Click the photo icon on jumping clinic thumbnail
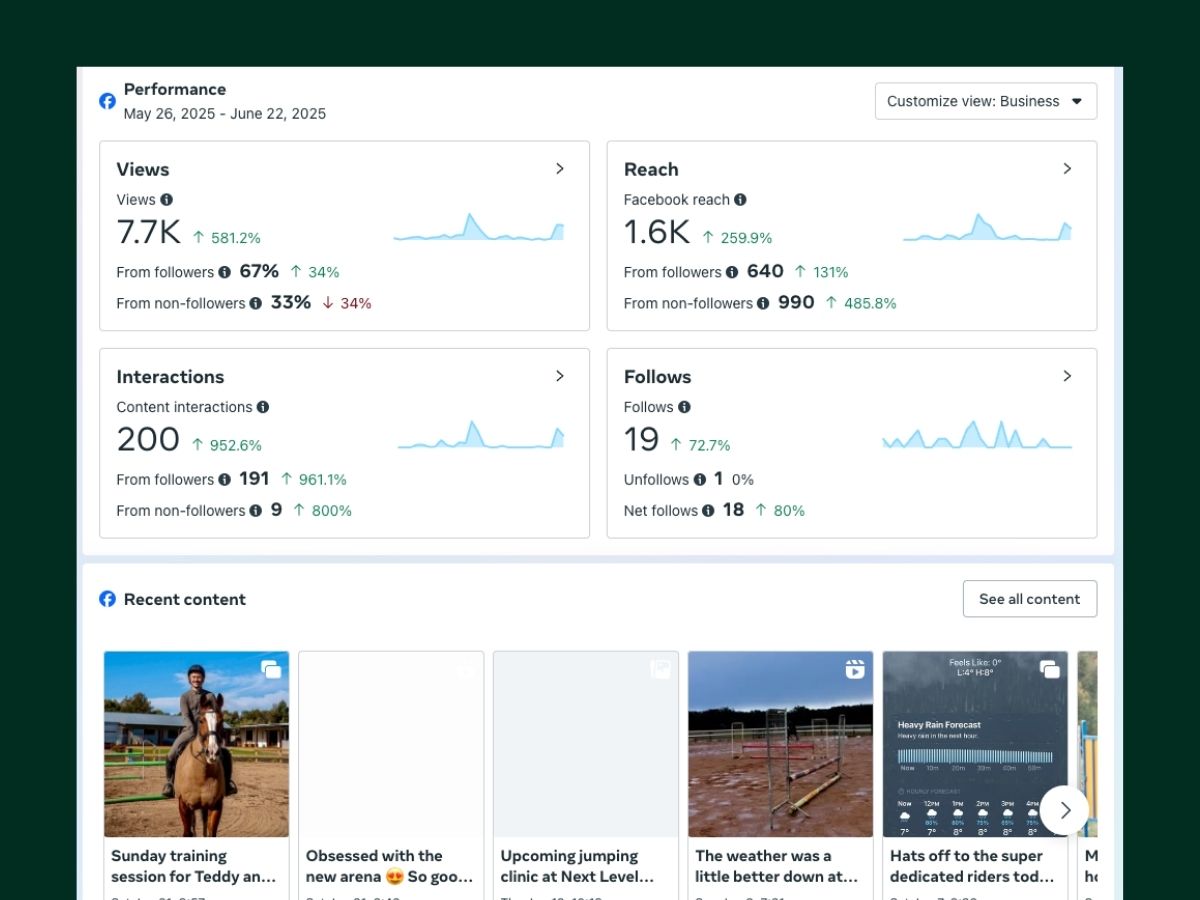This screenshot has width=1200, height=900. pos(660,670)
